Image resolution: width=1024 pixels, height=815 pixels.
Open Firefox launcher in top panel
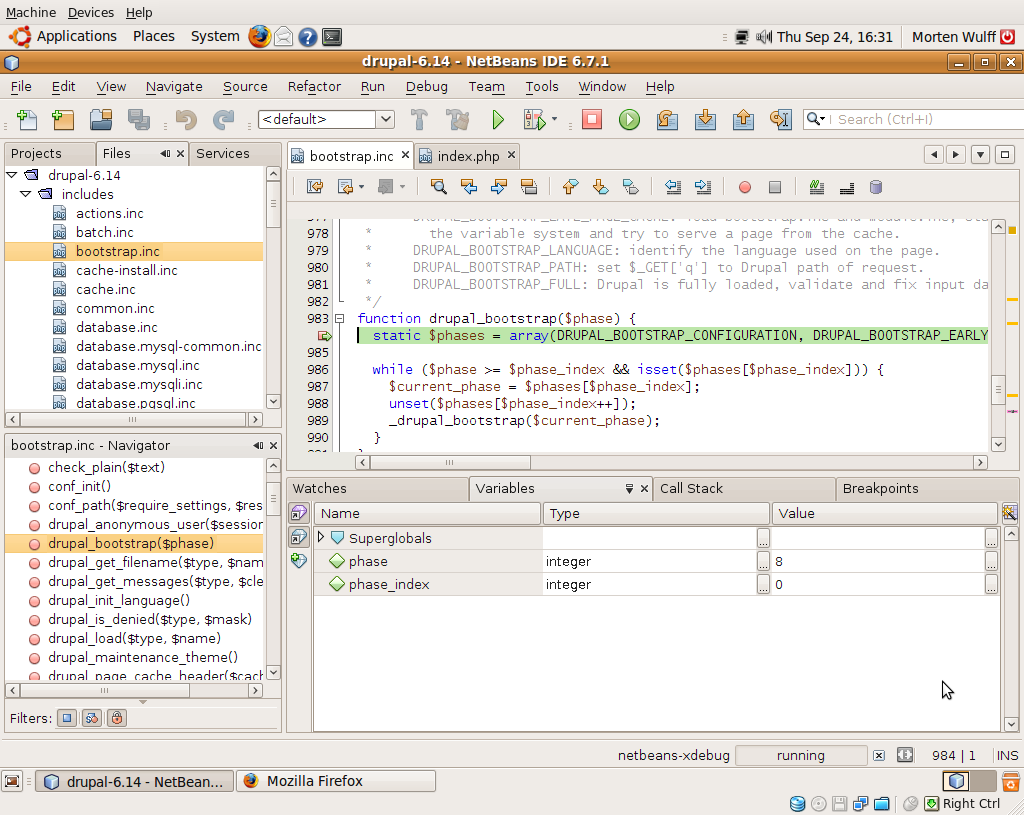(259, 37)
